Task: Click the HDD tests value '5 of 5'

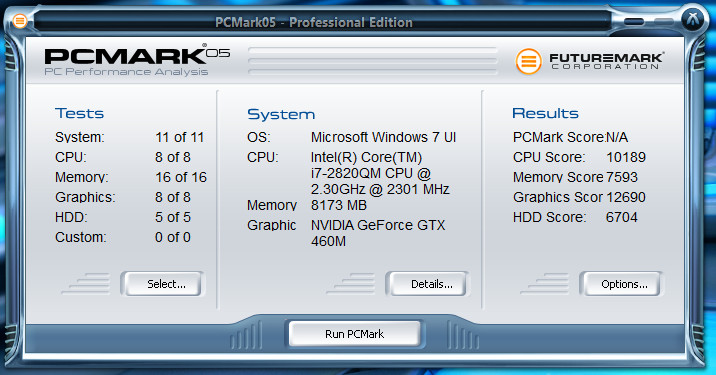Action: (x=173, y=217)
